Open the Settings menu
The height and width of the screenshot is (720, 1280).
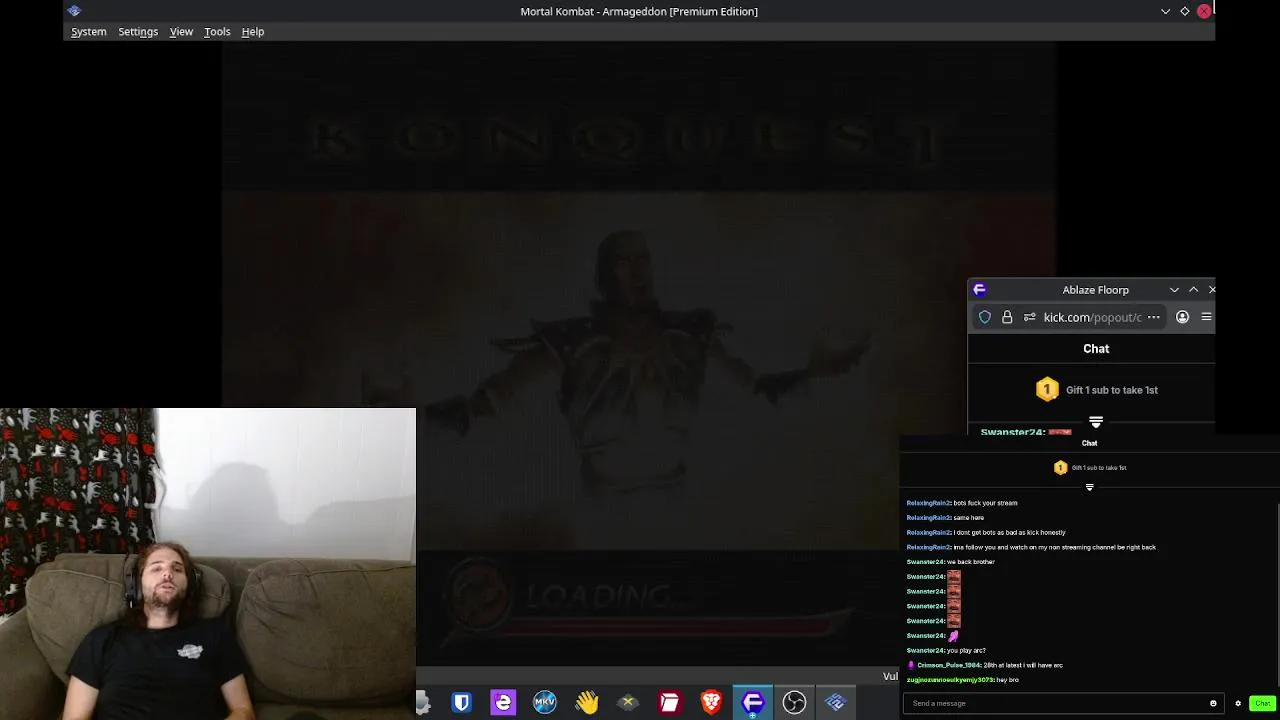tap(138, 31)
